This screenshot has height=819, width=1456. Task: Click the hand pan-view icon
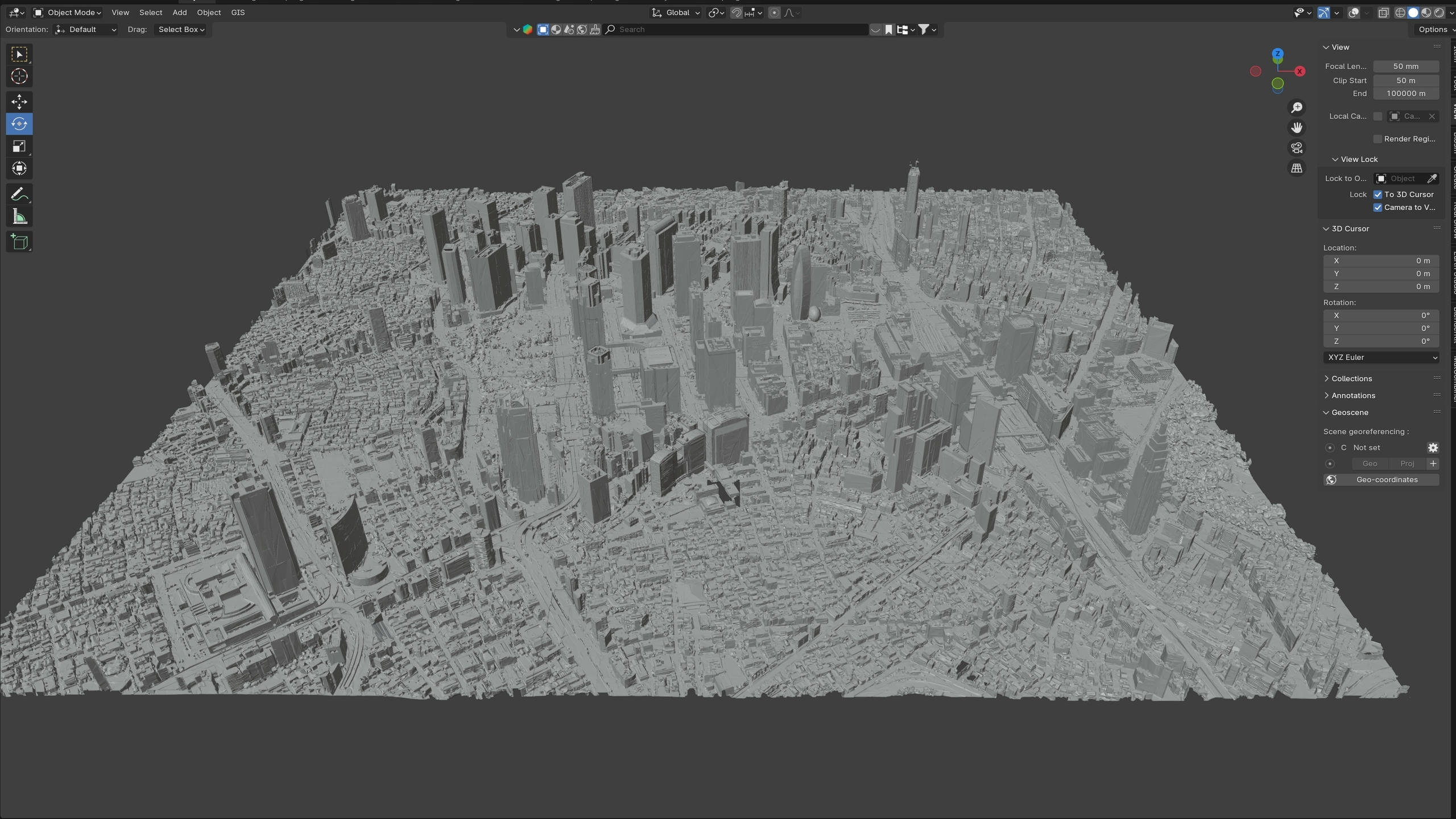[x=1297, y=127]
